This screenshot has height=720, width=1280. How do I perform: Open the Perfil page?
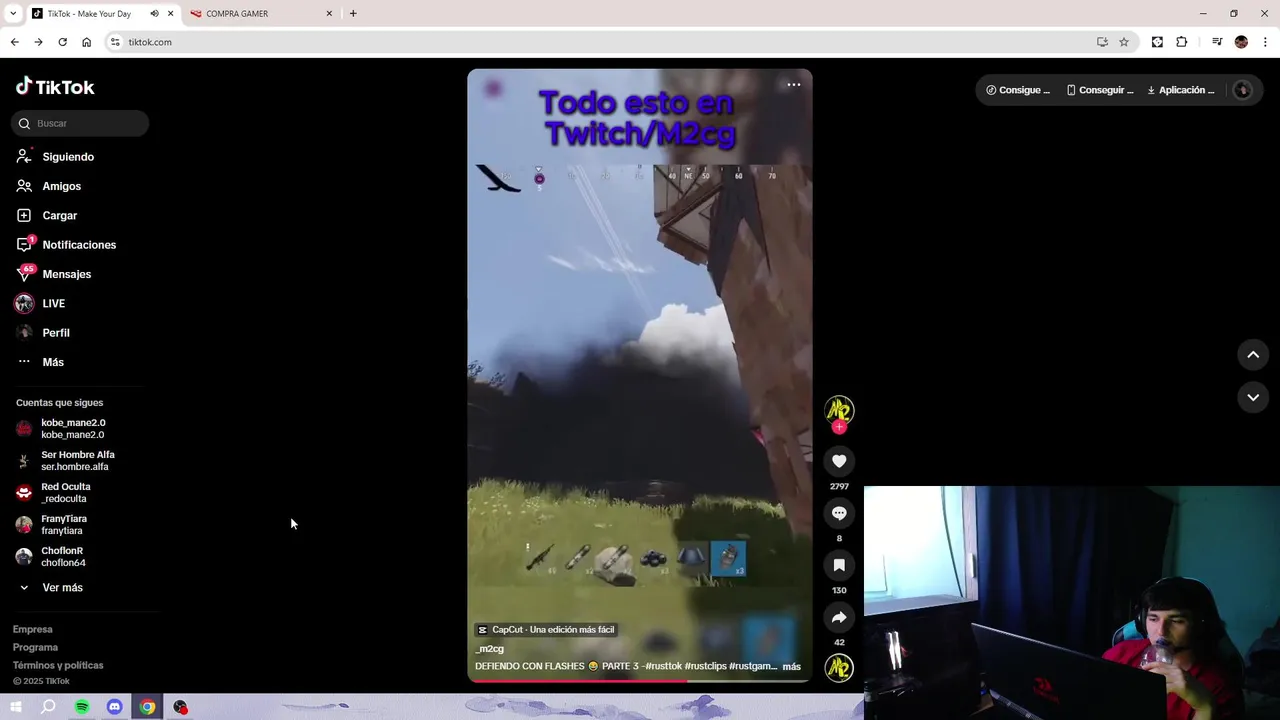click(x=43, y=333)
